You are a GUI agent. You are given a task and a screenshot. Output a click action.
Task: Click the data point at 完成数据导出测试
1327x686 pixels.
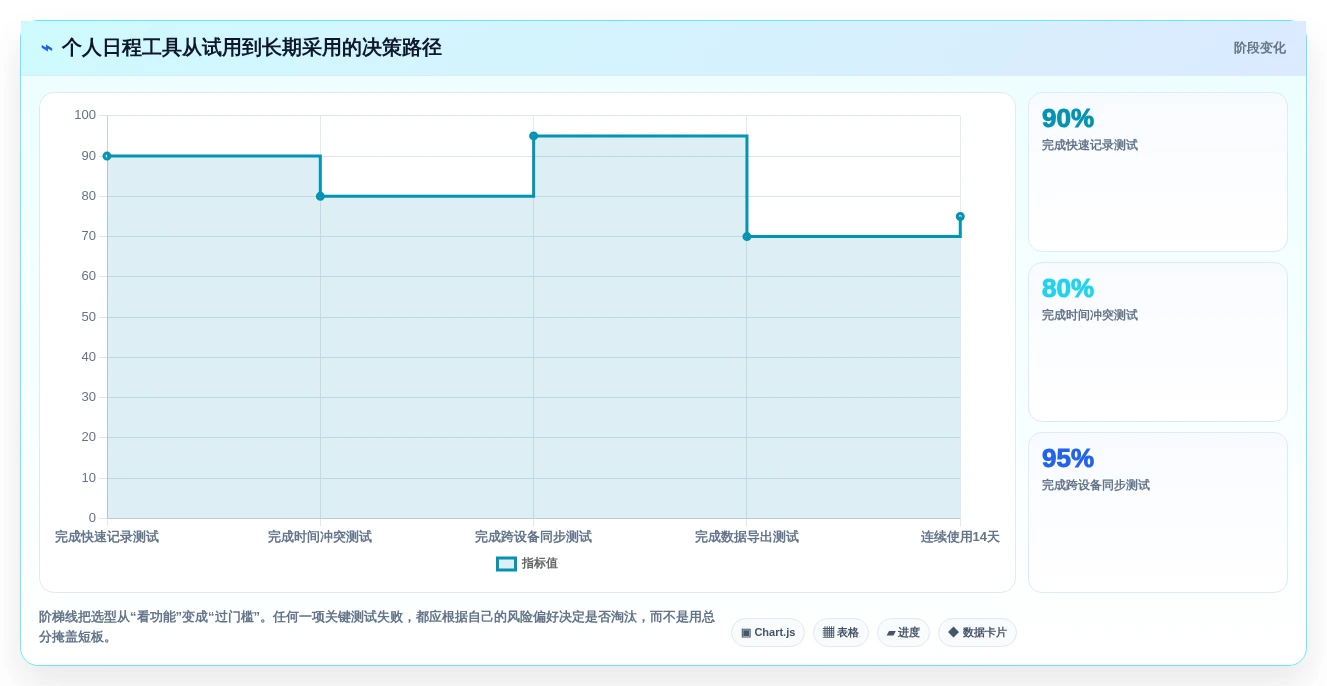point(747,237)
